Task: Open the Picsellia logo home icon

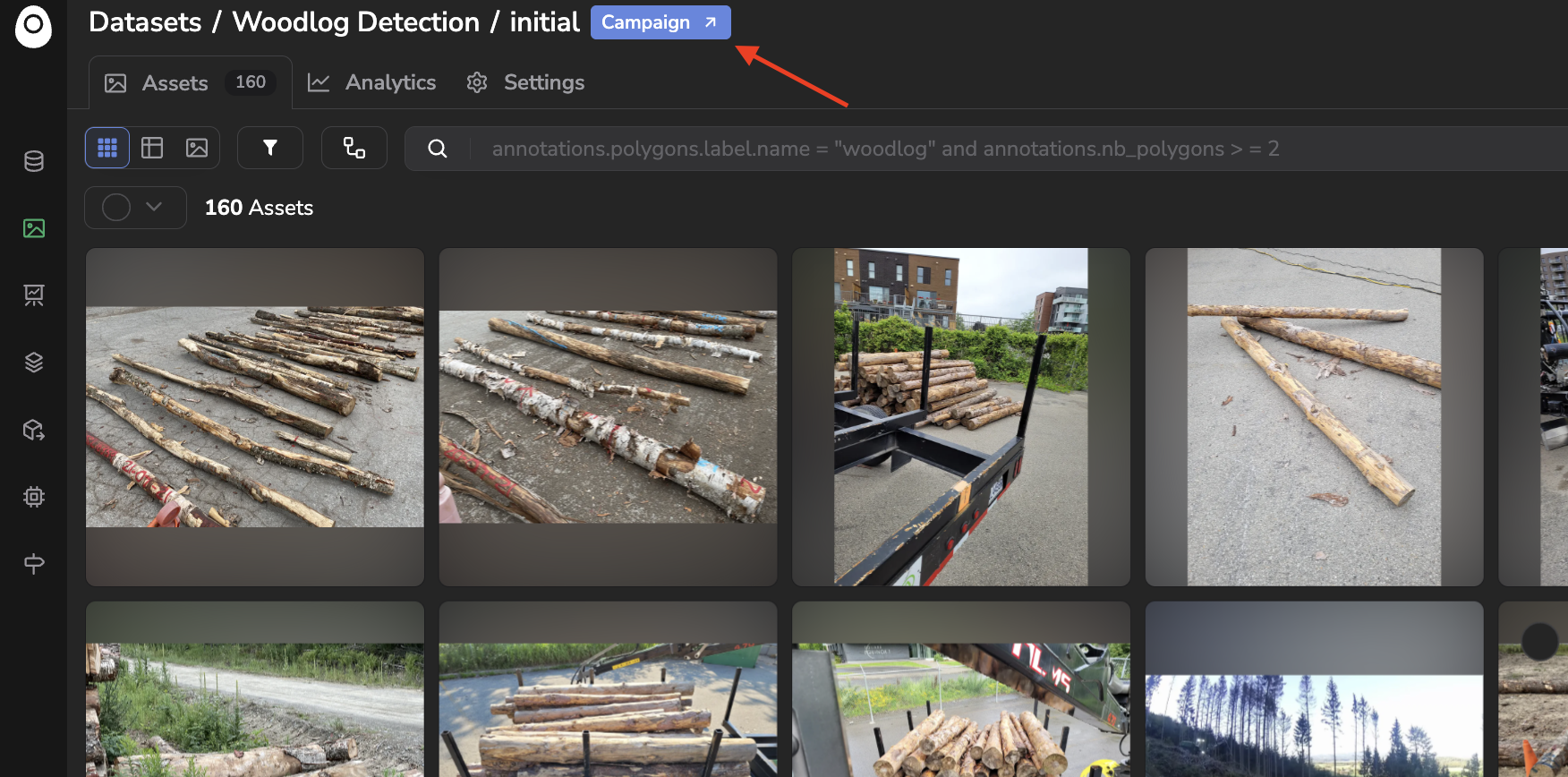Action: (x=33, y=26)
